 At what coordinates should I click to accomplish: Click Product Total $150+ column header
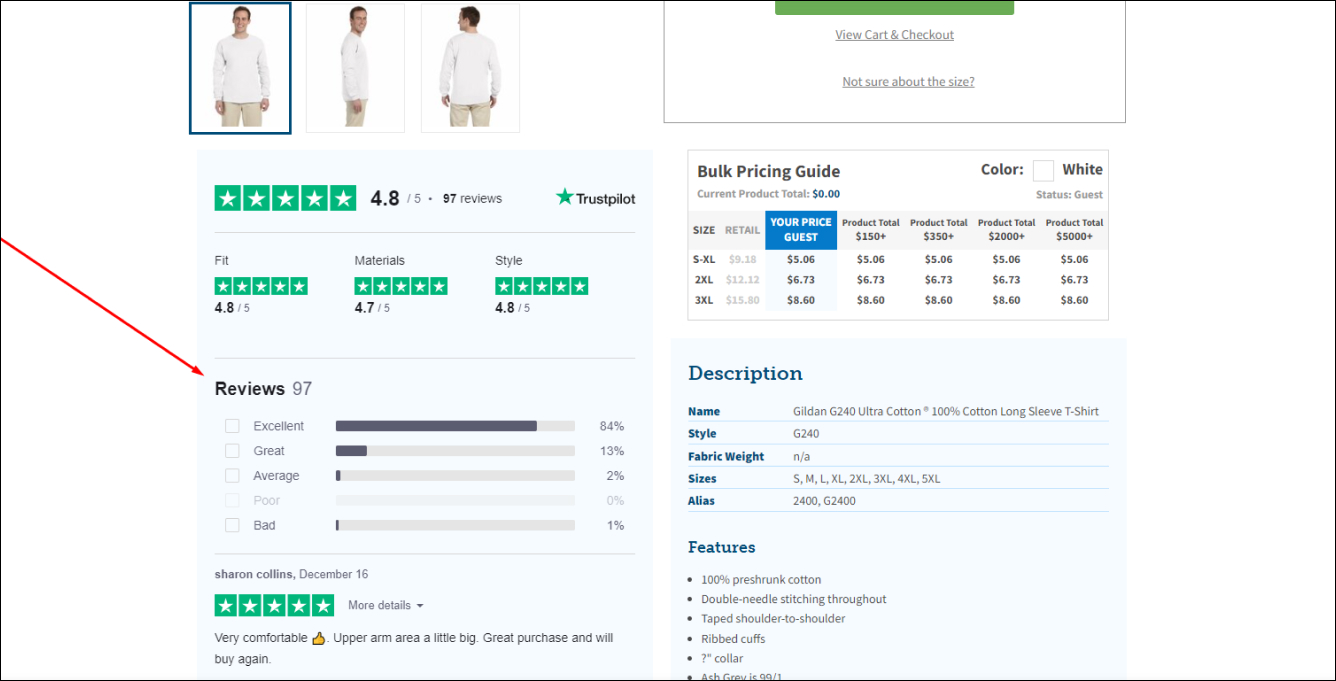coord(870,230)
